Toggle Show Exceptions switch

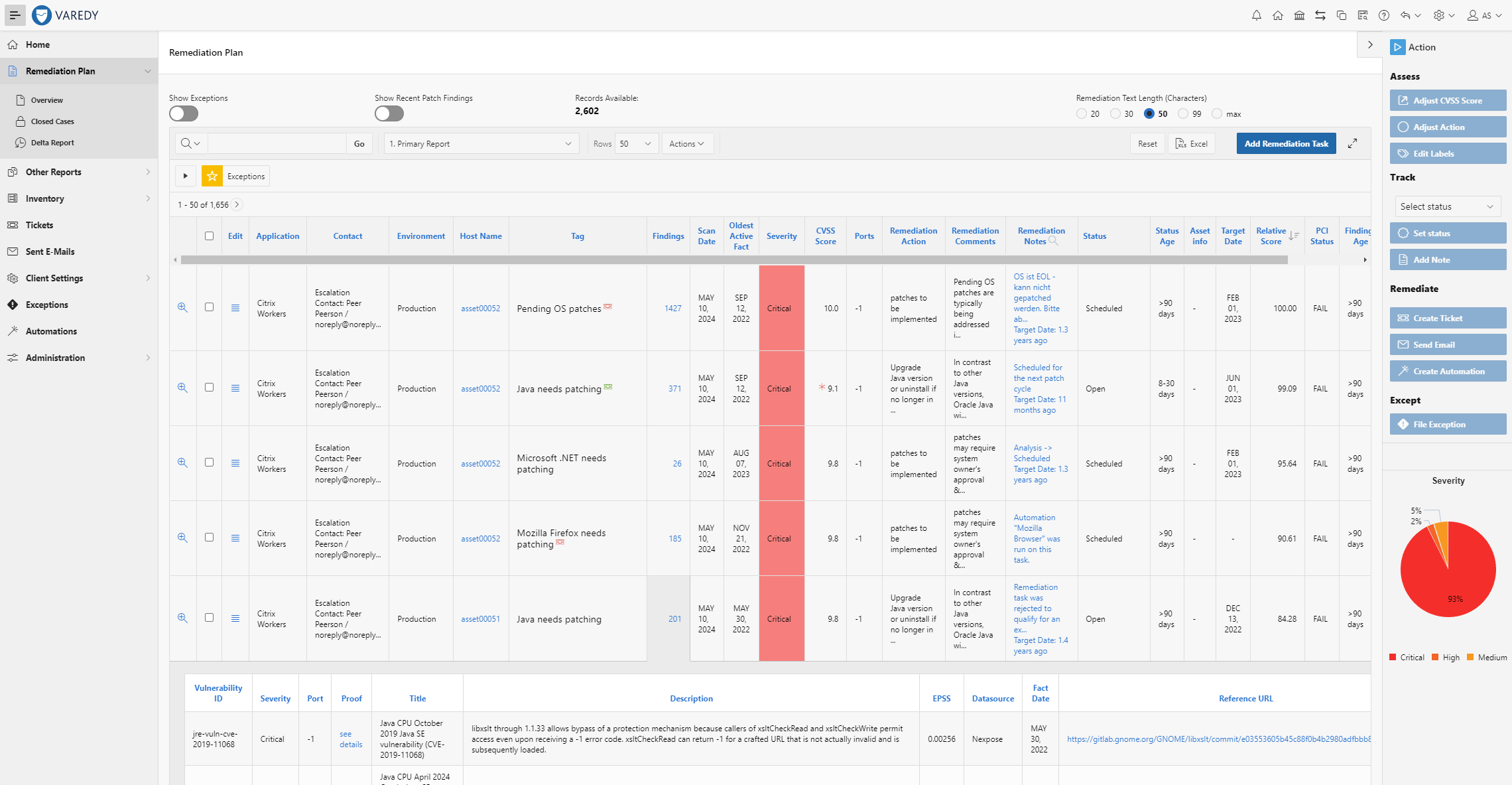point(184,113)
